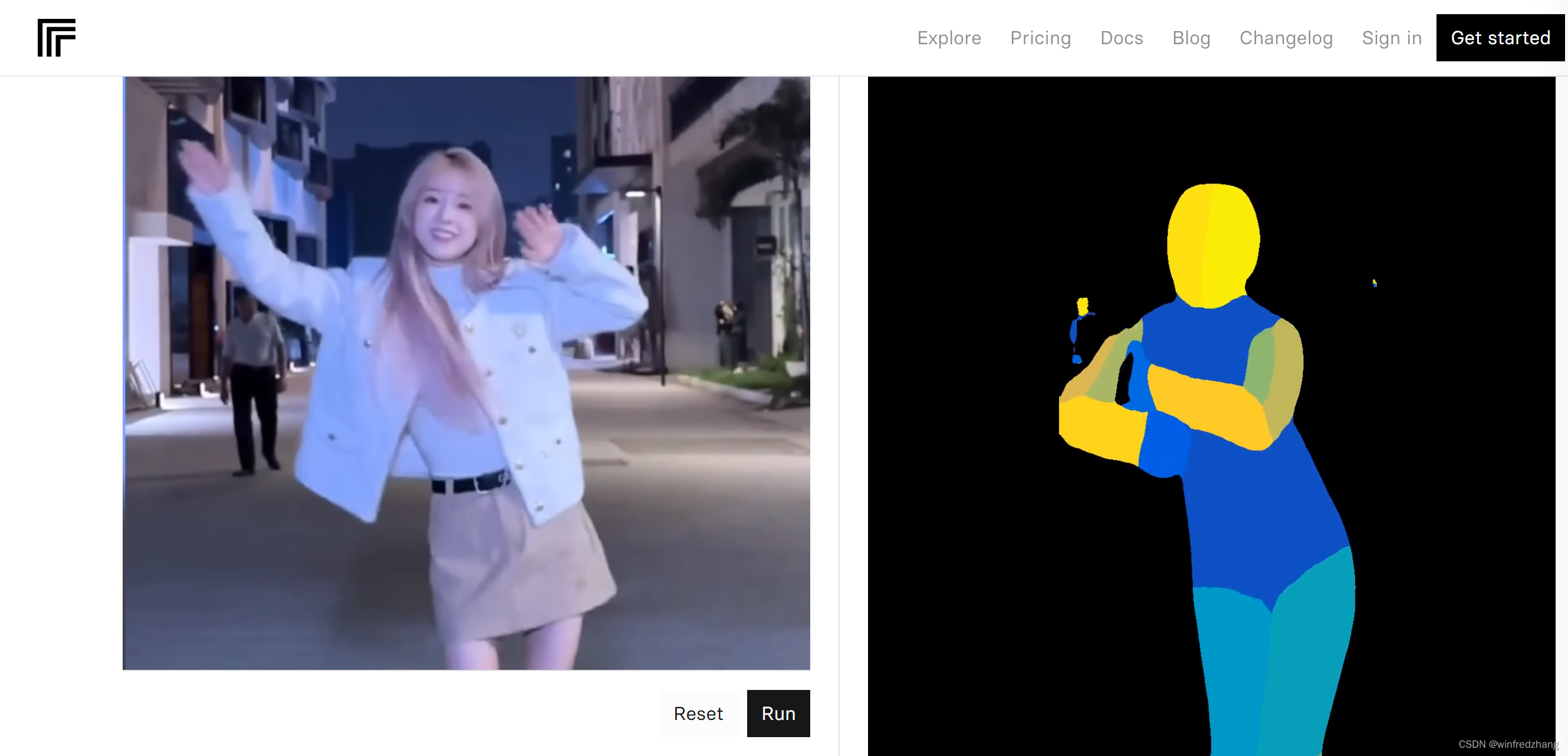The image size is (1568, 756).
Task: Open the Blog link
Action: (1191, 38)
